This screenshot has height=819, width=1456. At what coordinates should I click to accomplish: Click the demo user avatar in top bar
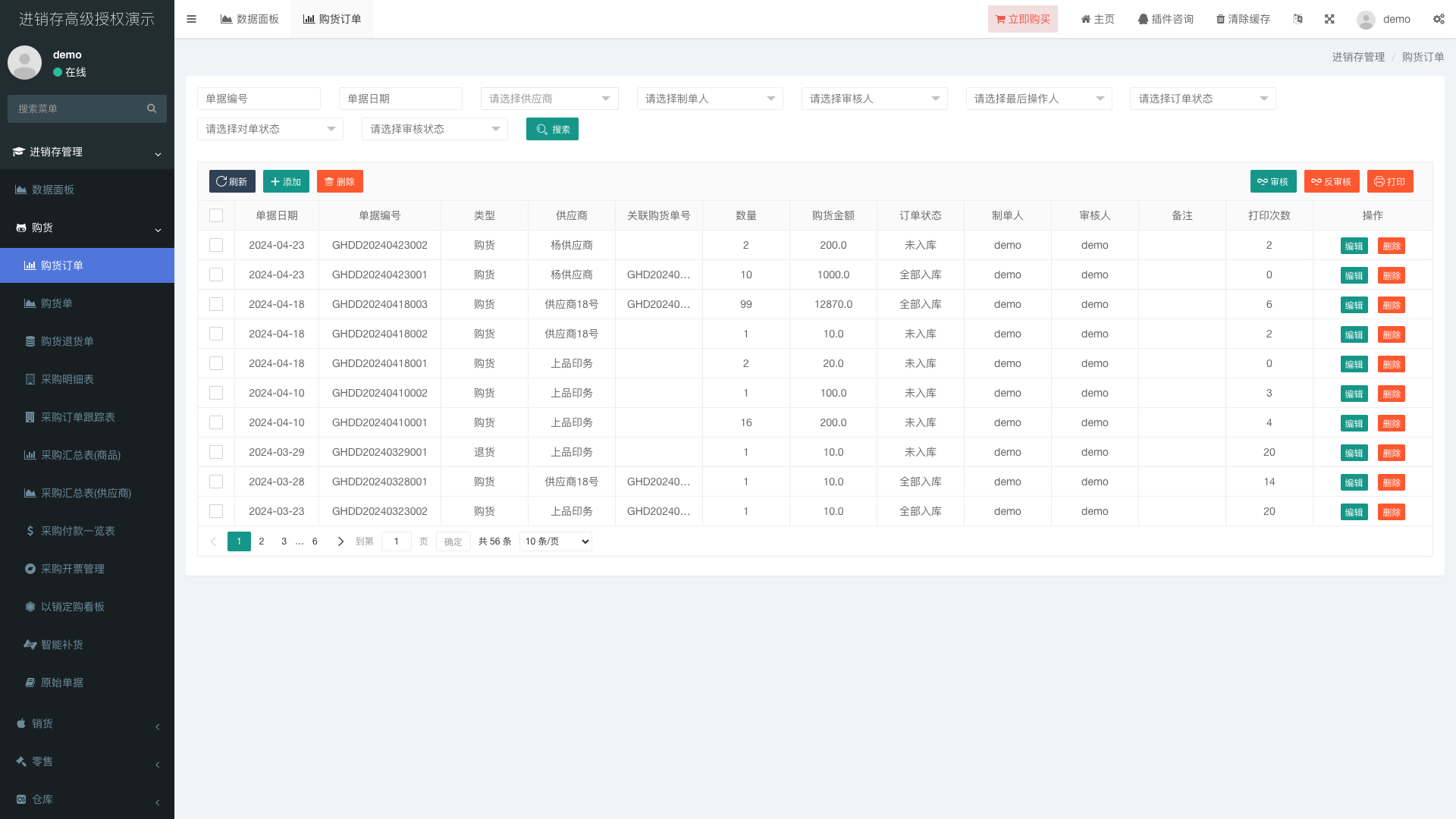click(x=1366, y=20)
